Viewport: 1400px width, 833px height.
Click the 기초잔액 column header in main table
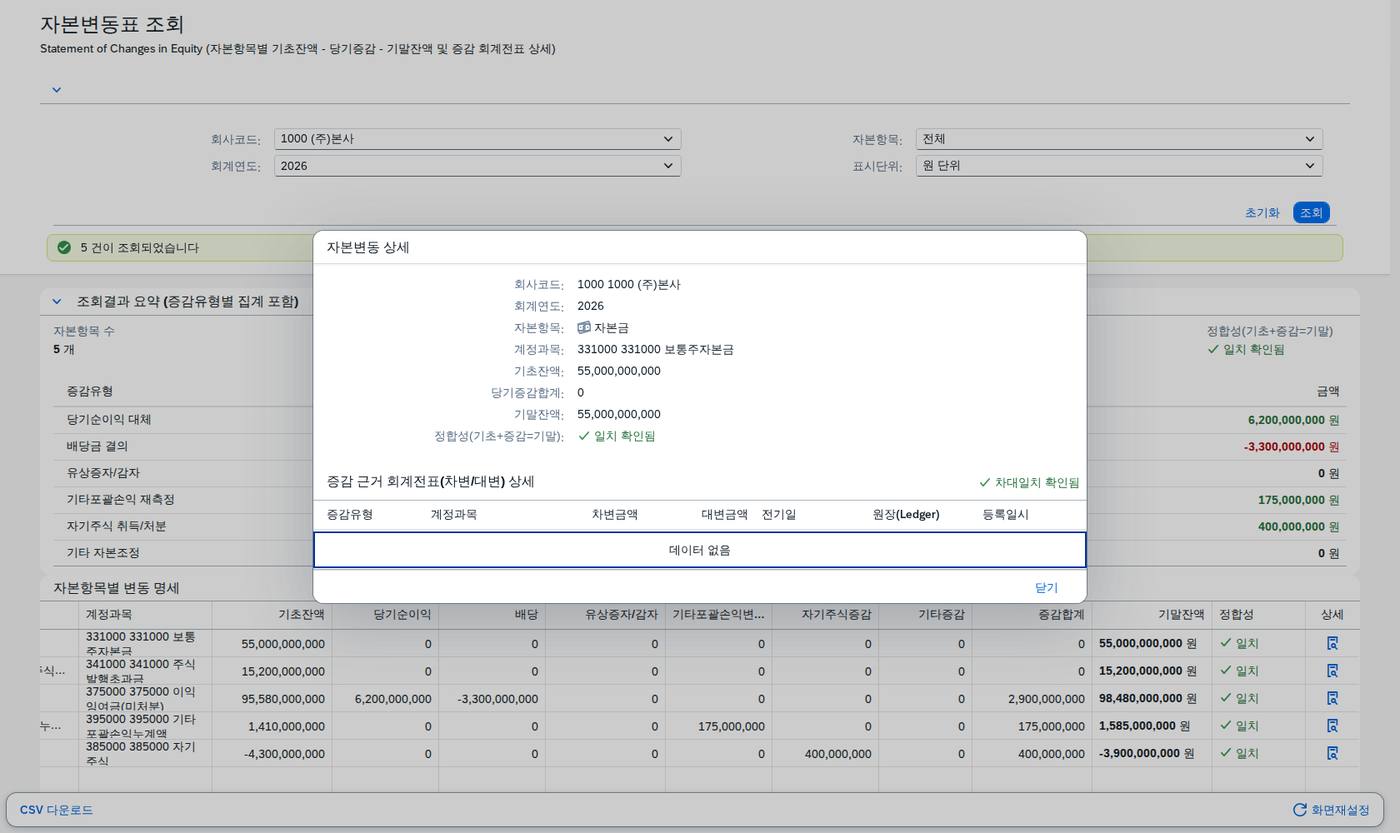click(271, 615)
